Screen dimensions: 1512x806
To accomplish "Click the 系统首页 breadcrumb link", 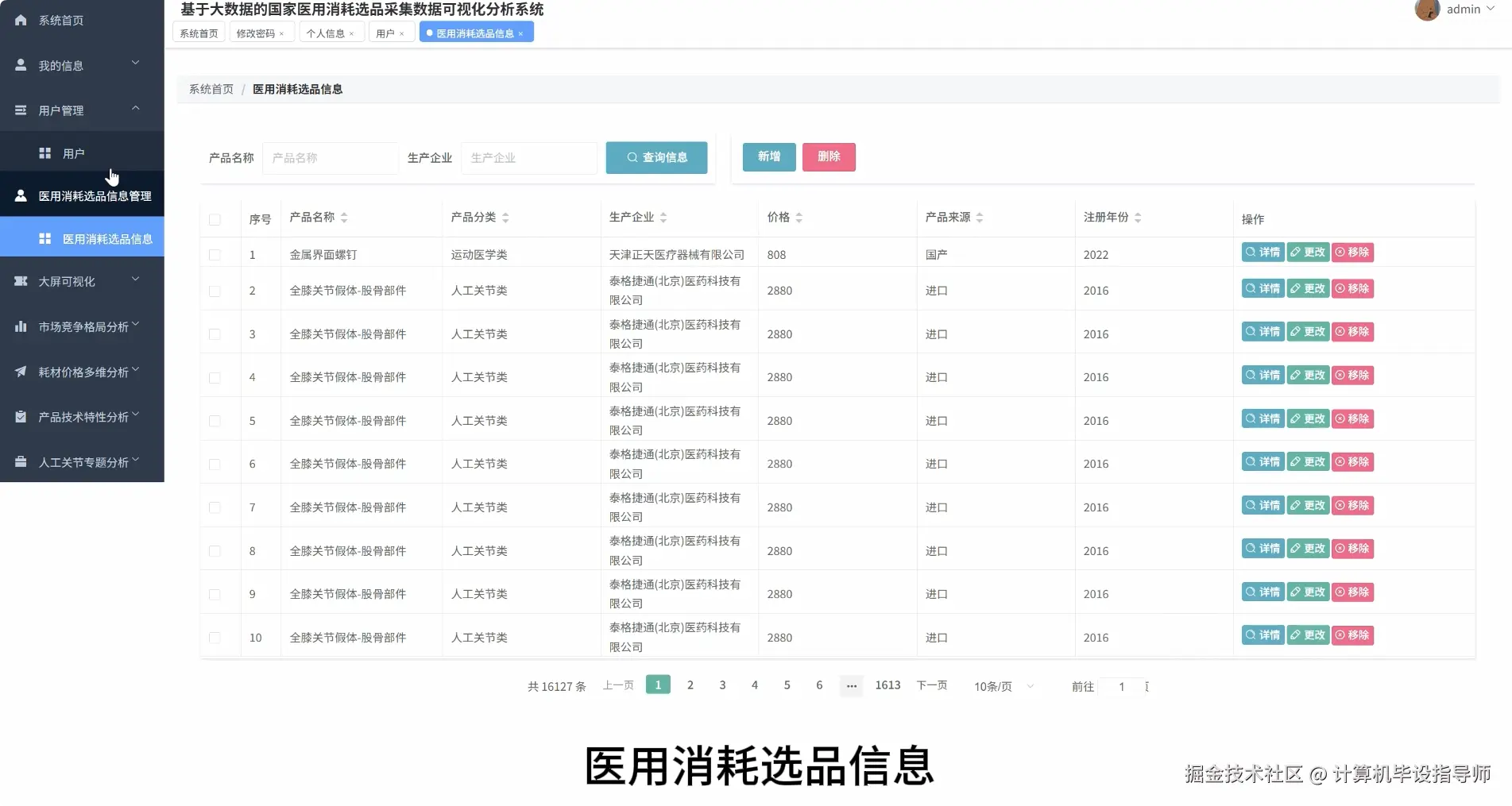I will click(211, 89).
